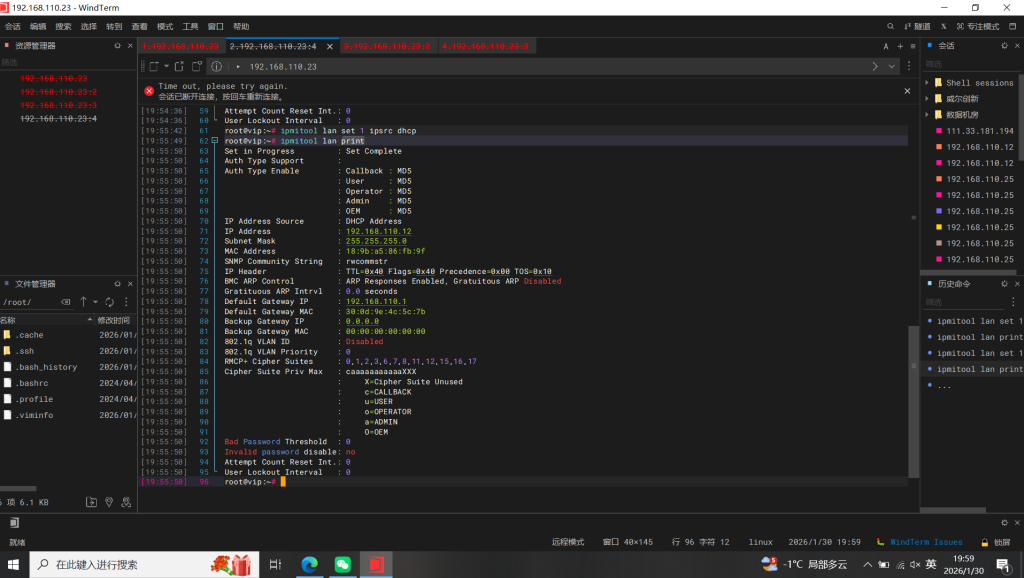Switch to tab 3.192.168.110.23:2

[x=386, y=46]
